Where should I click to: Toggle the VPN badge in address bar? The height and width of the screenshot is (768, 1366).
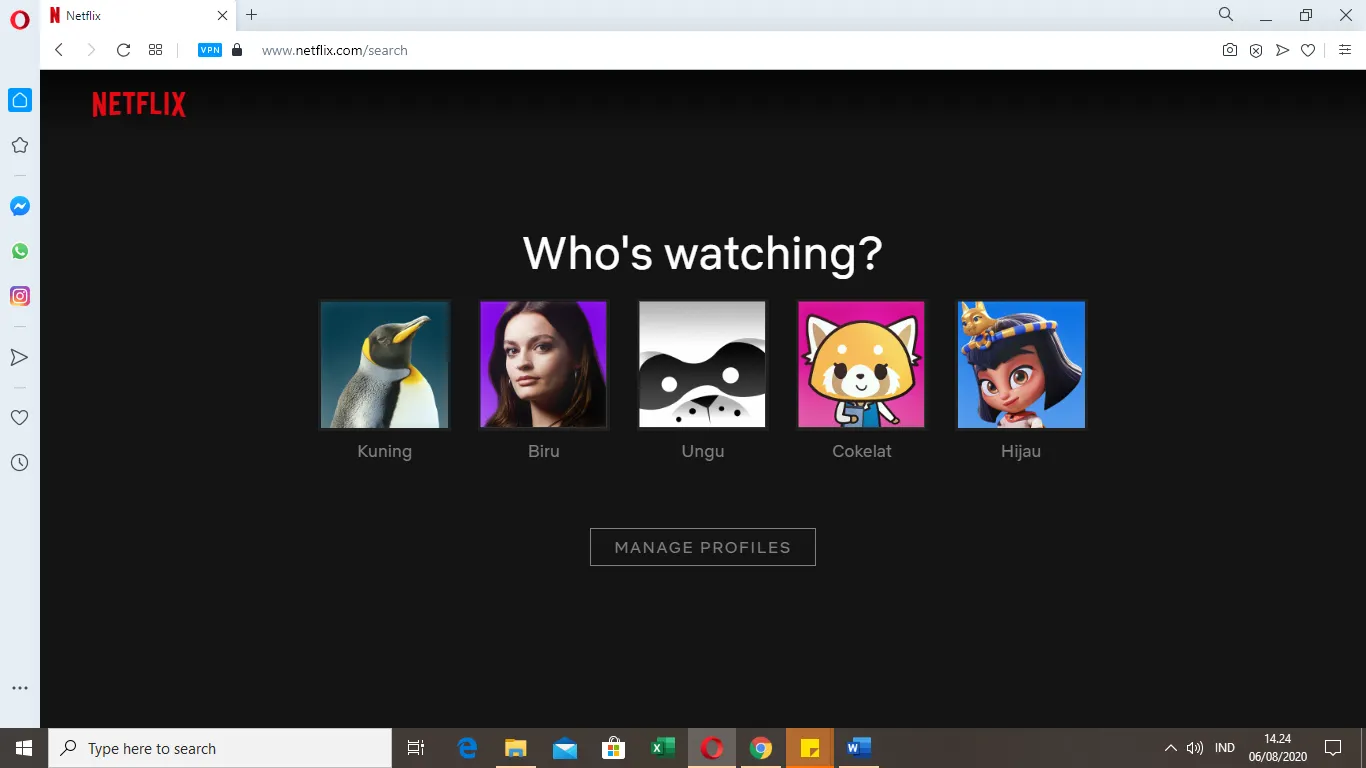tap(210, 50)
